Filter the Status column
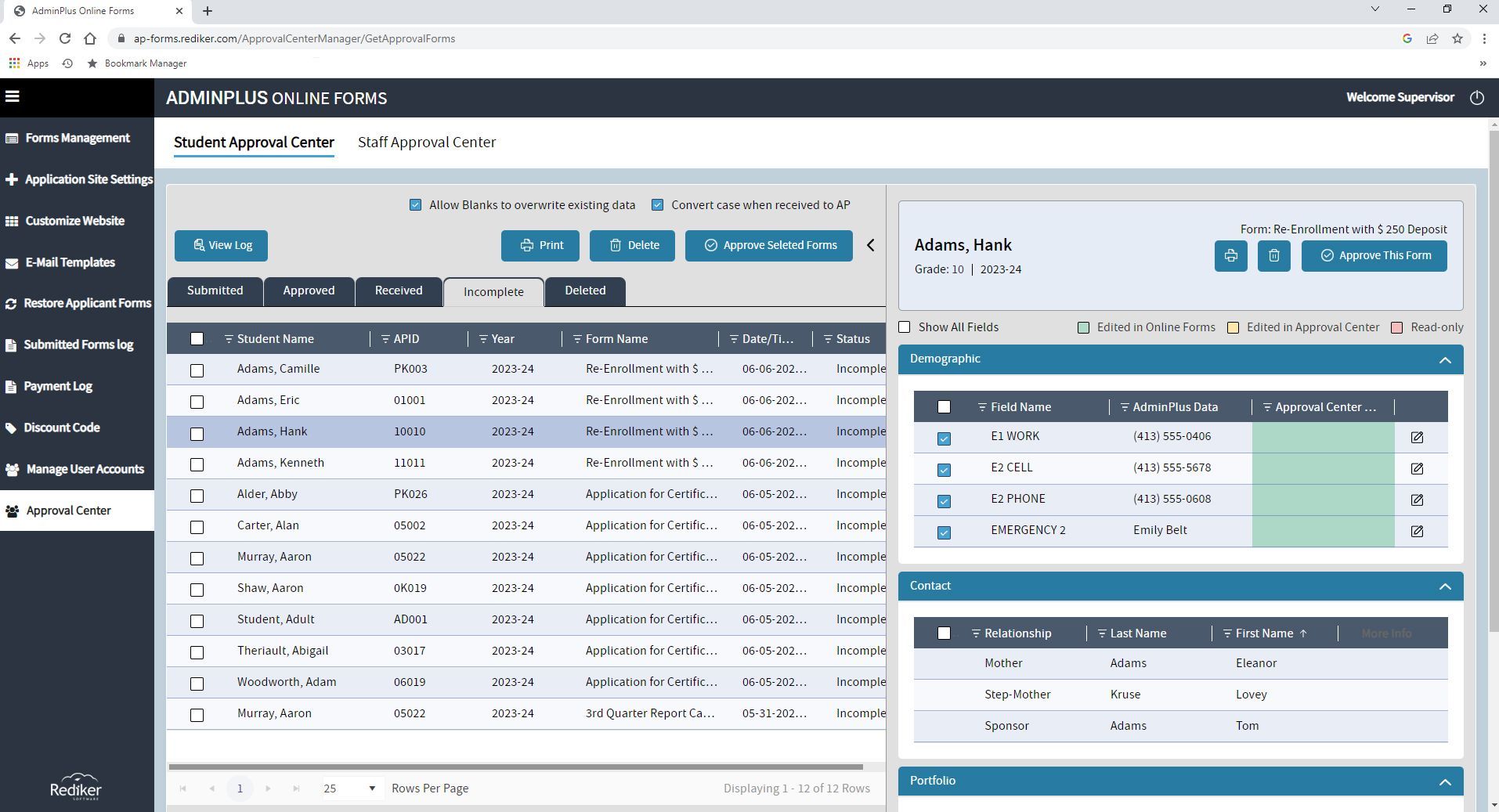 pyautogui.click(x=828, y=339)
